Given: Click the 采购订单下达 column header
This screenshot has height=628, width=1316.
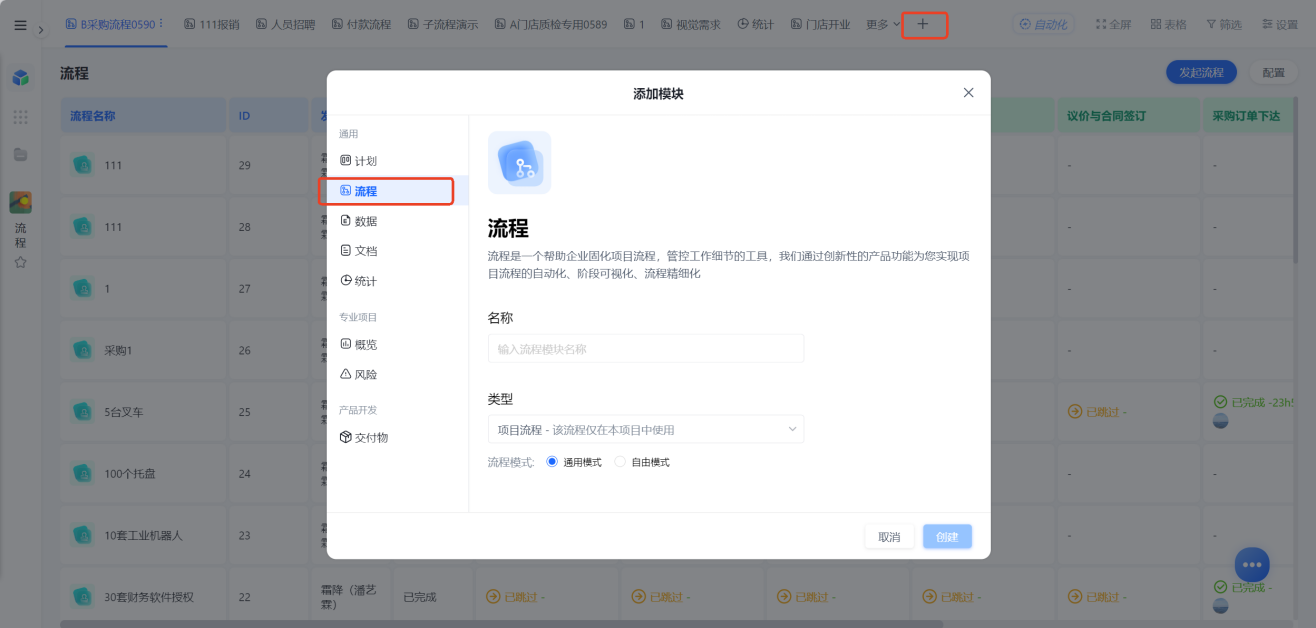Looking at the screenshot, I should (x=1246, y=116).
